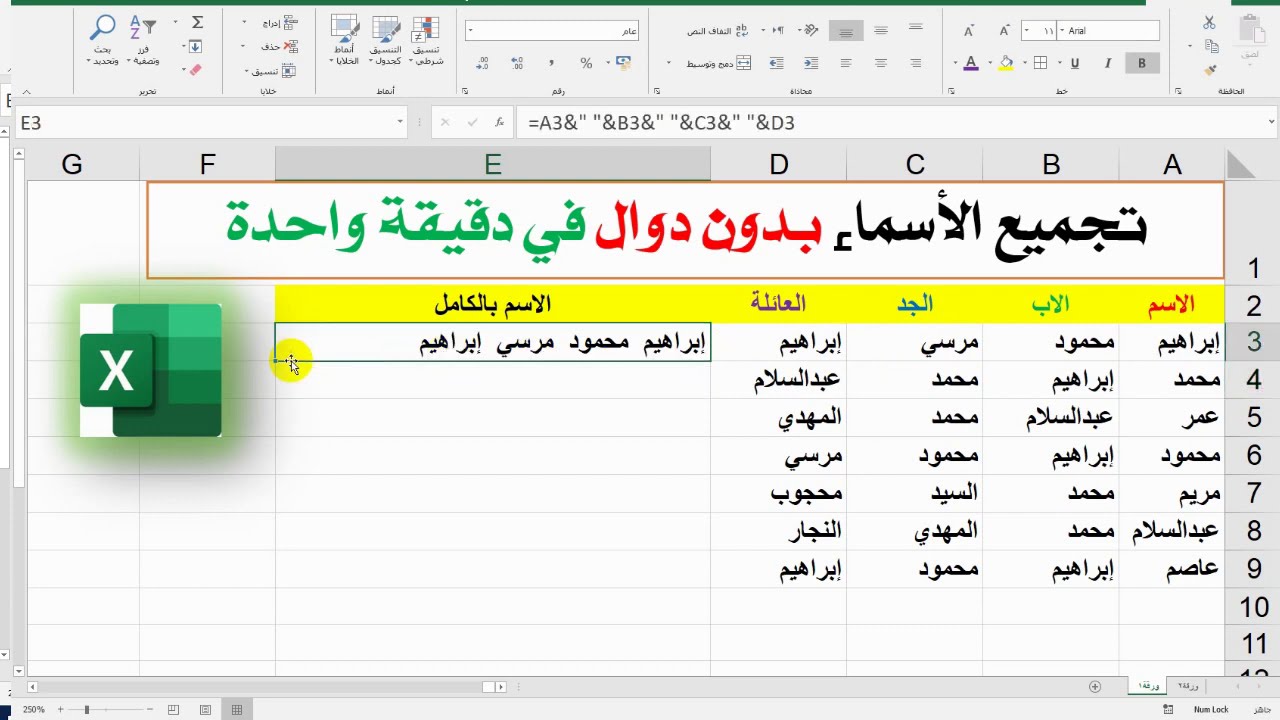1280x720 pixels.
Task: Toggle bottom vertical alignment
Action: tap(846, 31)
